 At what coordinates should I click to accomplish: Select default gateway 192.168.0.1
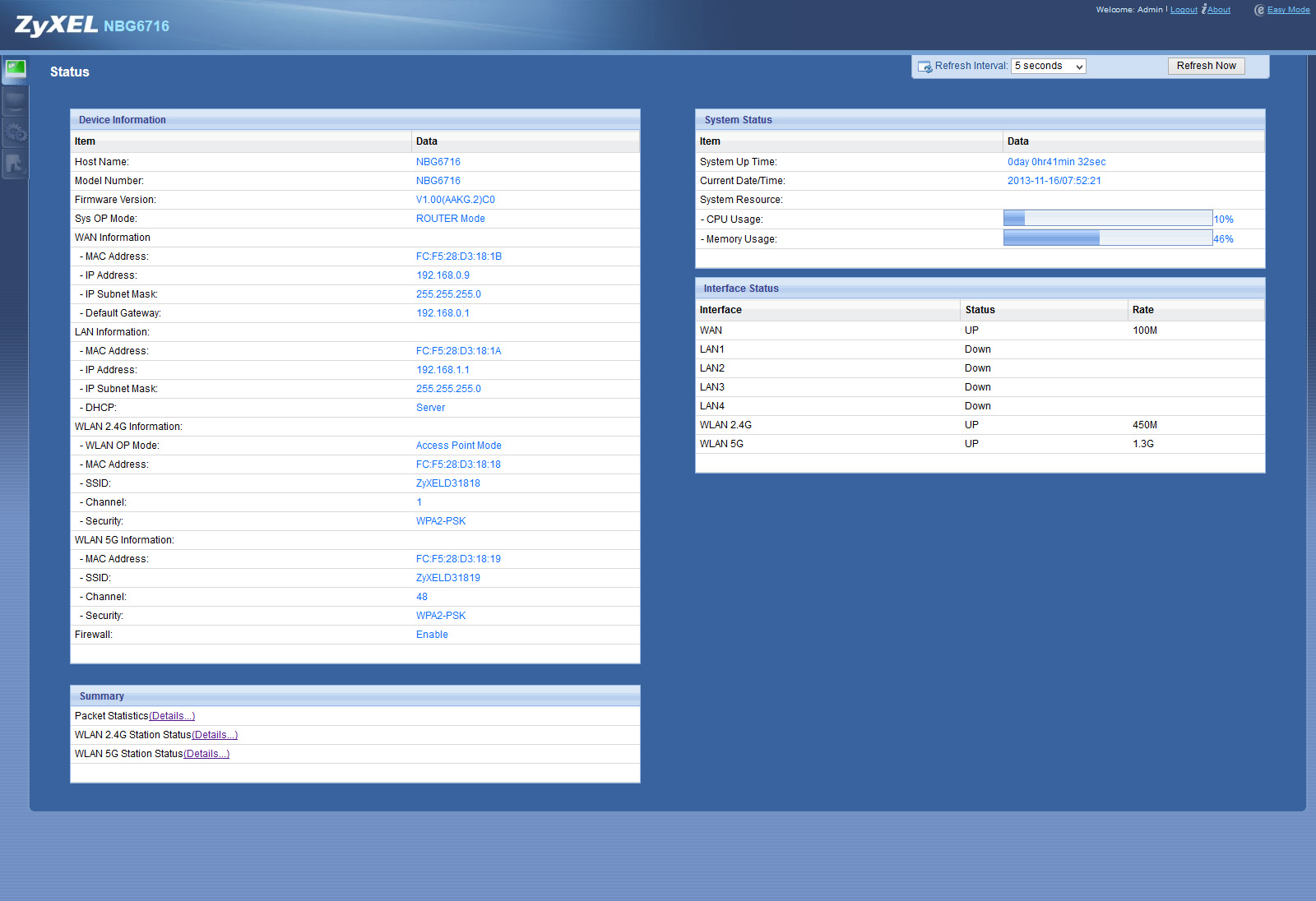pyautogui.click(x=443, y=313)
